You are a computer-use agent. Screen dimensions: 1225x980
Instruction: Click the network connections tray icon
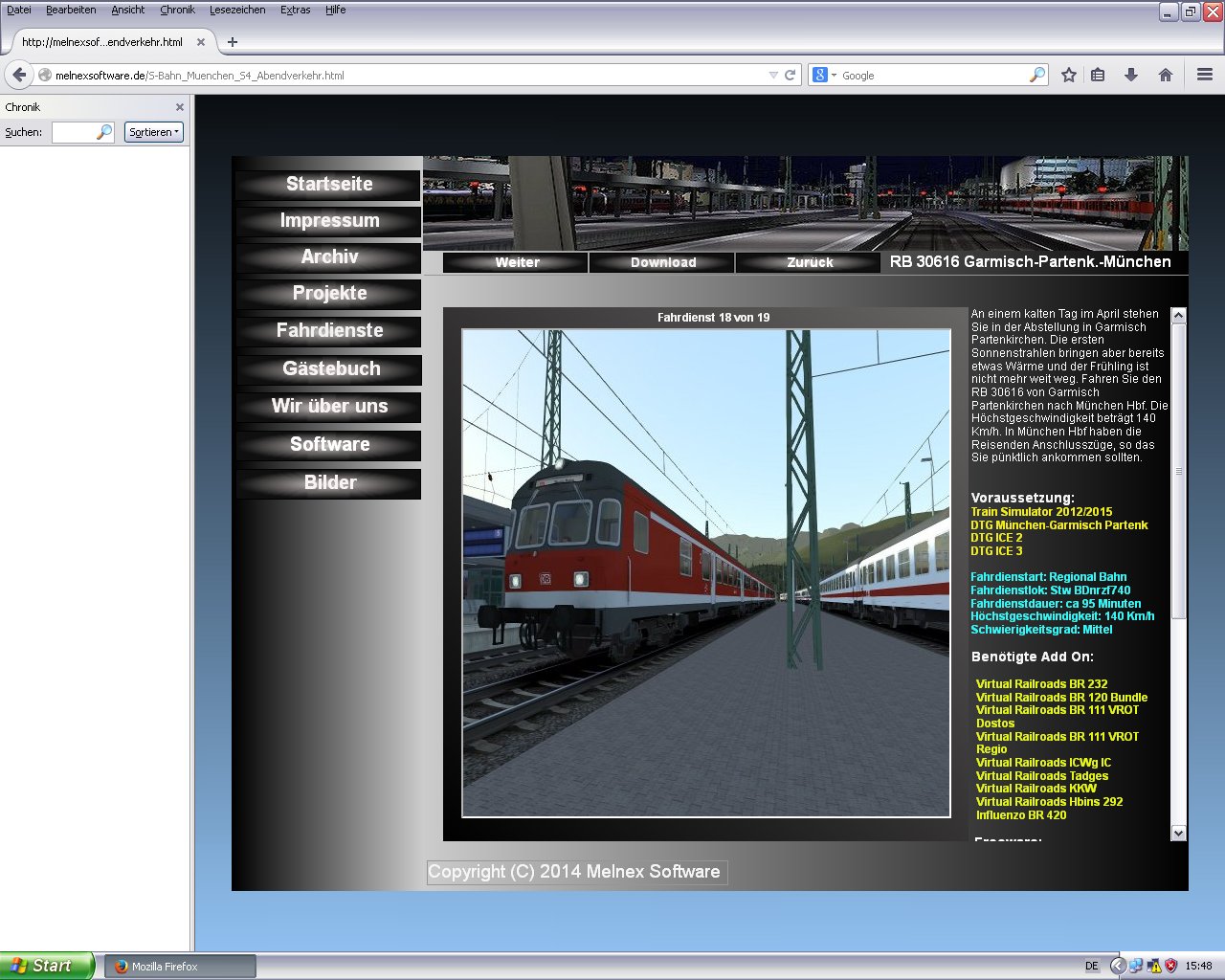coord(1136,966)
